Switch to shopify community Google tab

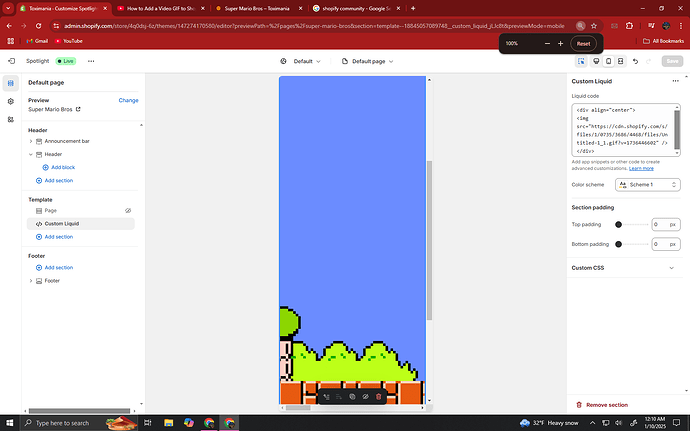tap(356, 8)
